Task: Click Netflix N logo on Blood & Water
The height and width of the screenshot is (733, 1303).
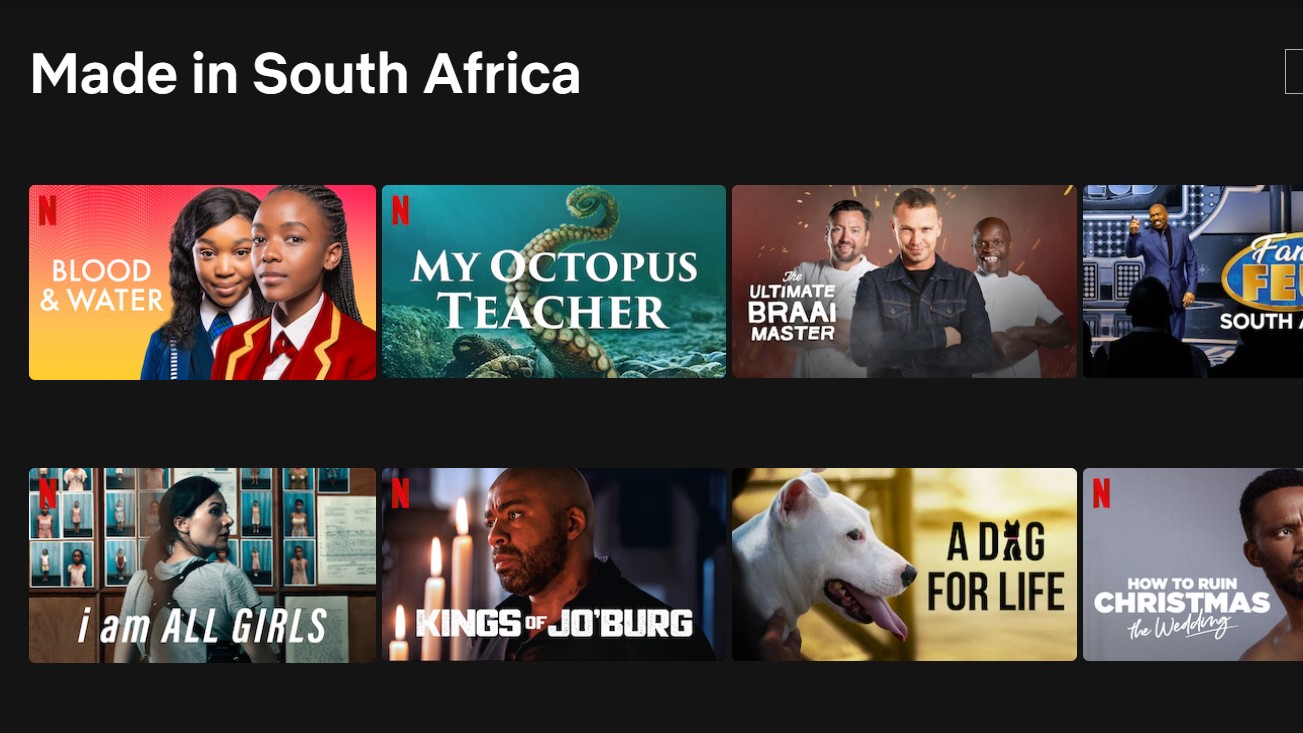Action: 47,210
